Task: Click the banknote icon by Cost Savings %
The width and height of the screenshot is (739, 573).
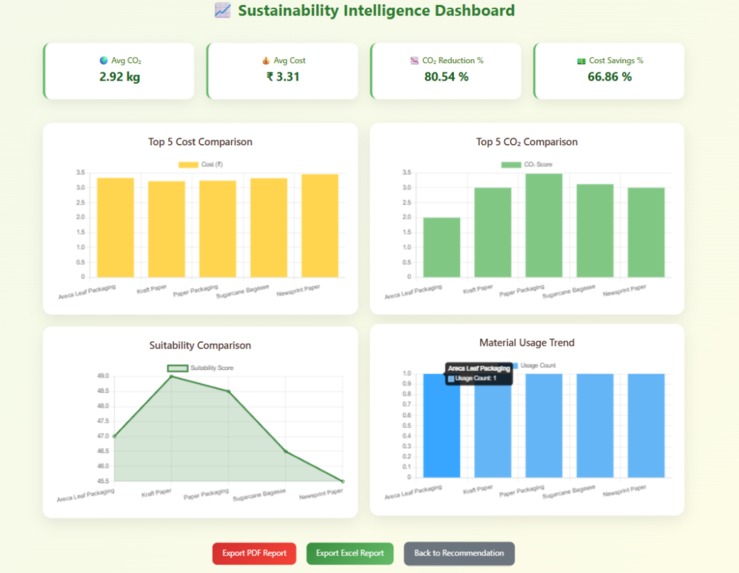Action: 581,61
